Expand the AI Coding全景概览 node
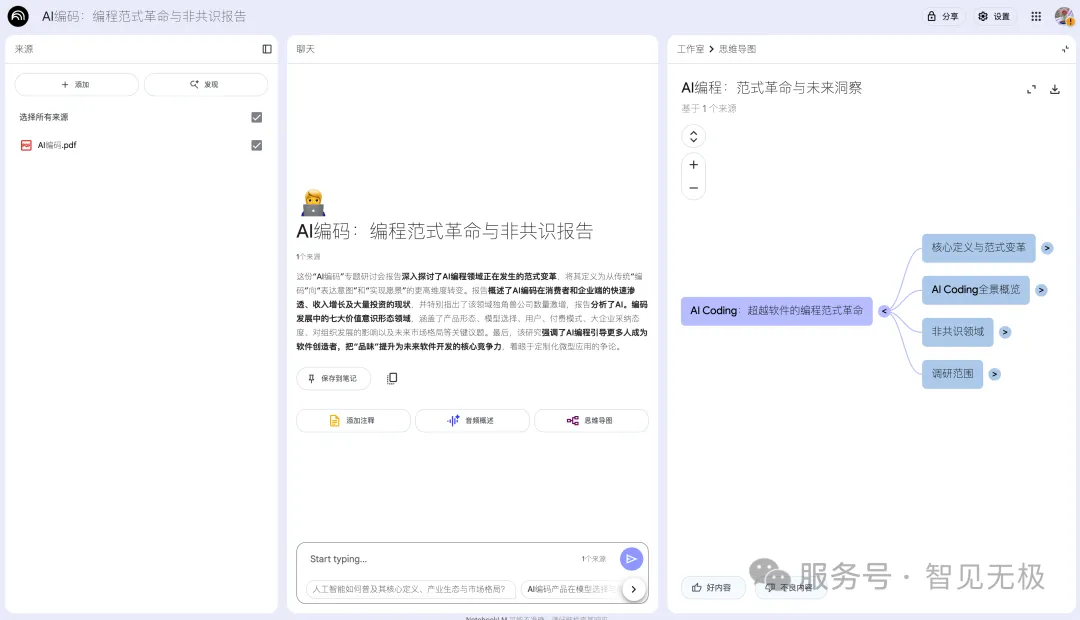The height and width of the screenshot is (620, 1080). coord(1041,290)
